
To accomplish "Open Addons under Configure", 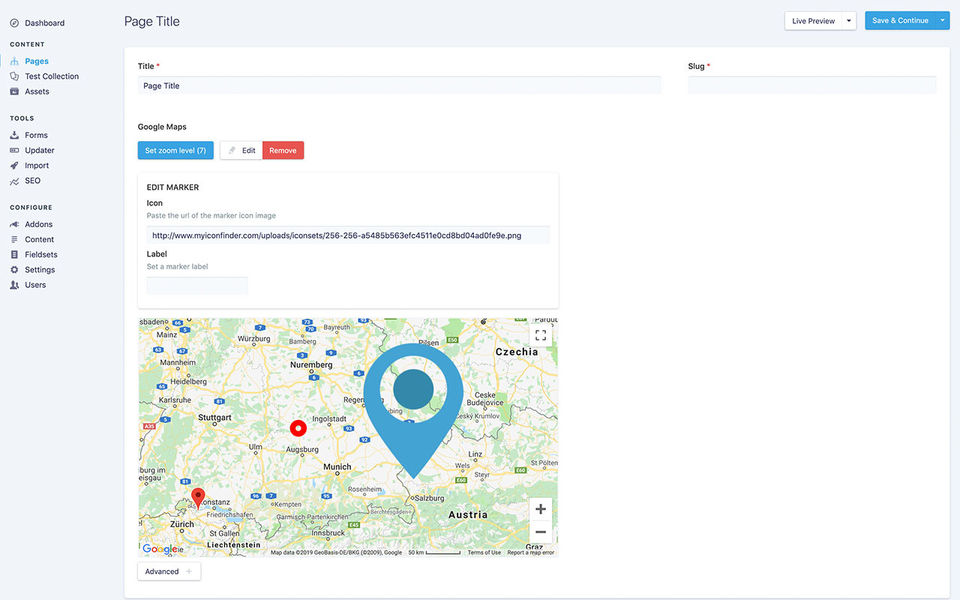I will (x=39, y=225).
